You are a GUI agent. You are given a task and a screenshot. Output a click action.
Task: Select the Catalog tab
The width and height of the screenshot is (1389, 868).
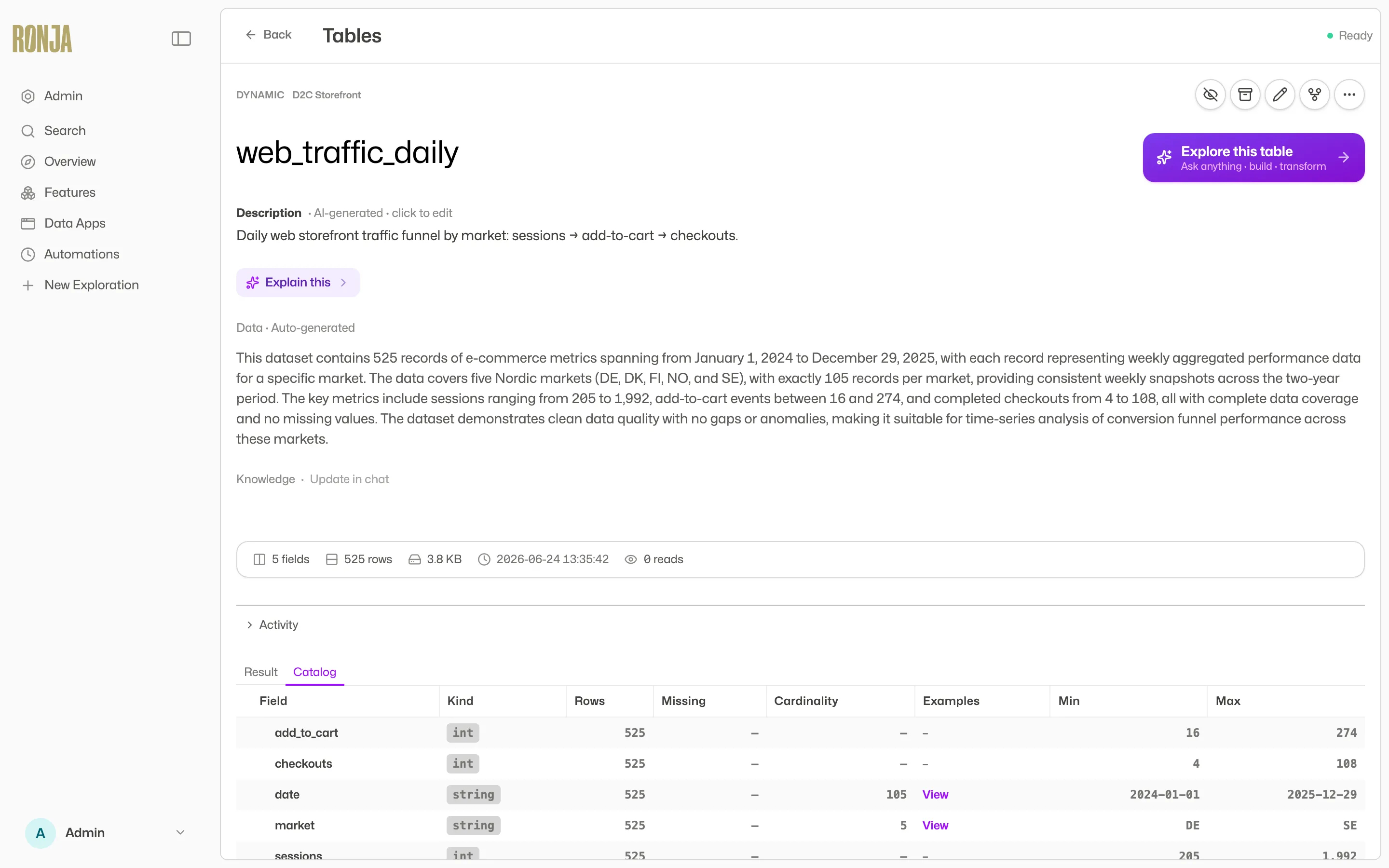pyautogui.click(x=314, y=672)
